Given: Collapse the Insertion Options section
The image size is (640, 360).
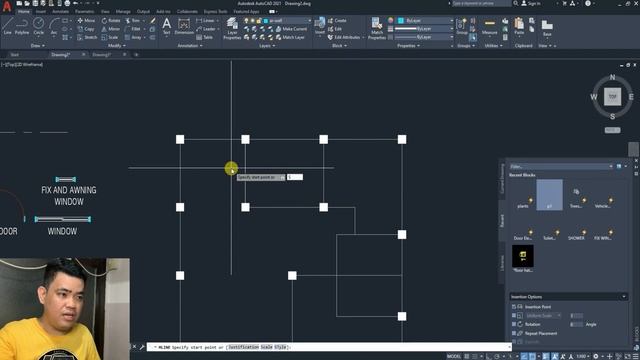Looking at the screenshot, I should point(624,297).
